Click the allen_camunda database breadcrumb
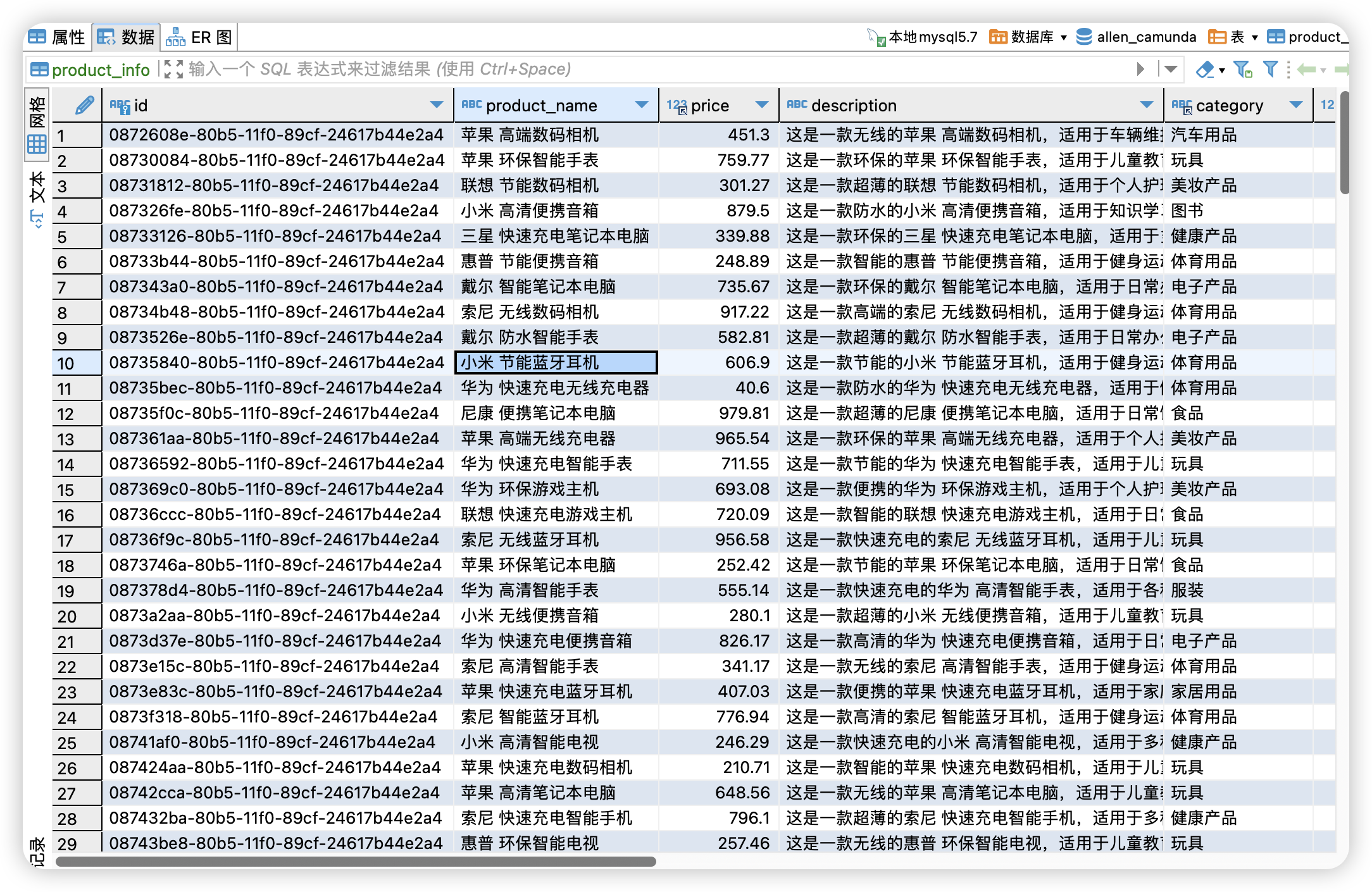The image size is (1372, 892). point(1137,37)
